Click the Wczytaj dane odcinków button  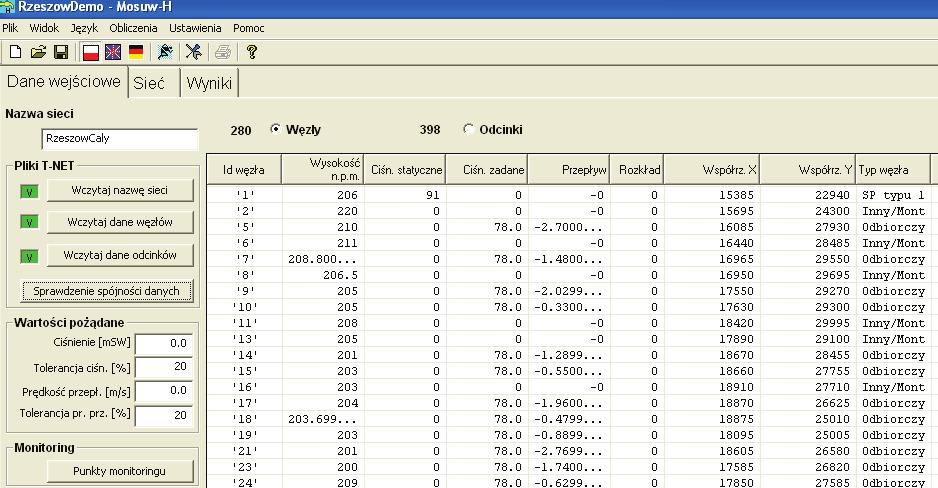click(120, 255)
